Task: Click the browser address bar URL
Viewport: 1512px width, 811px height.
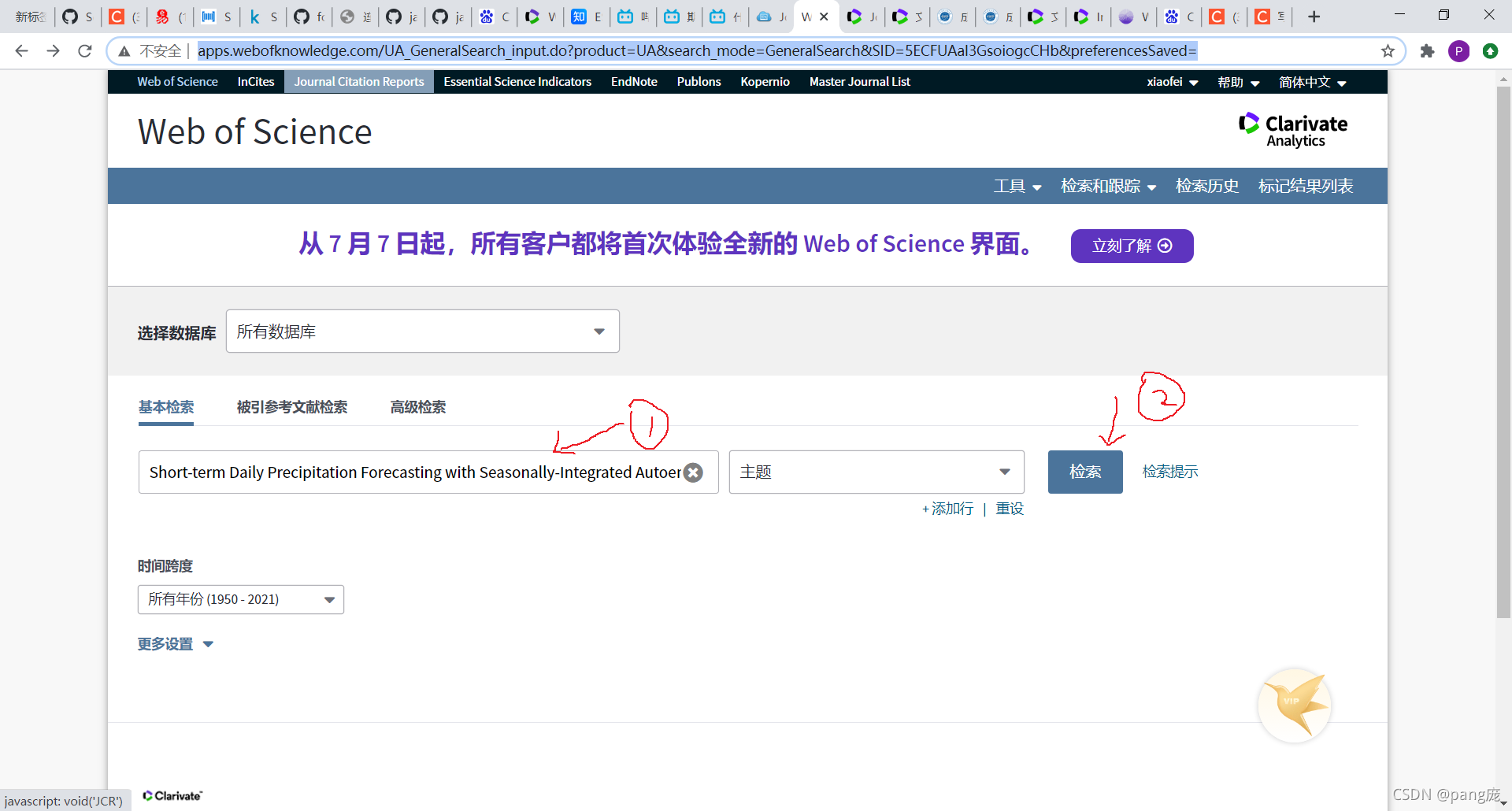Action: coord(697,51)
